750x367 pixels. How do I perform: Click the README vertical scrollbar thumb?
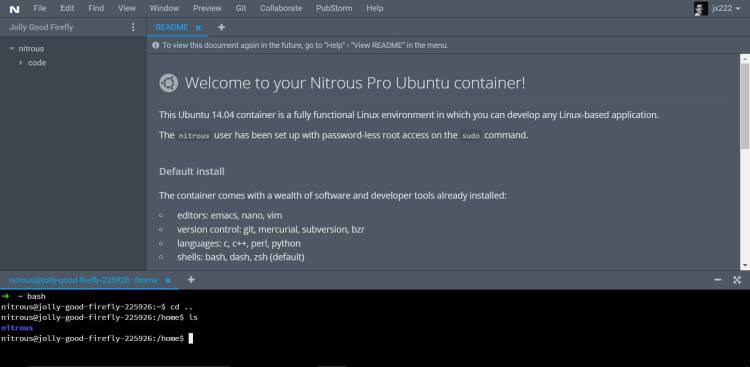(x=745, y=106)
